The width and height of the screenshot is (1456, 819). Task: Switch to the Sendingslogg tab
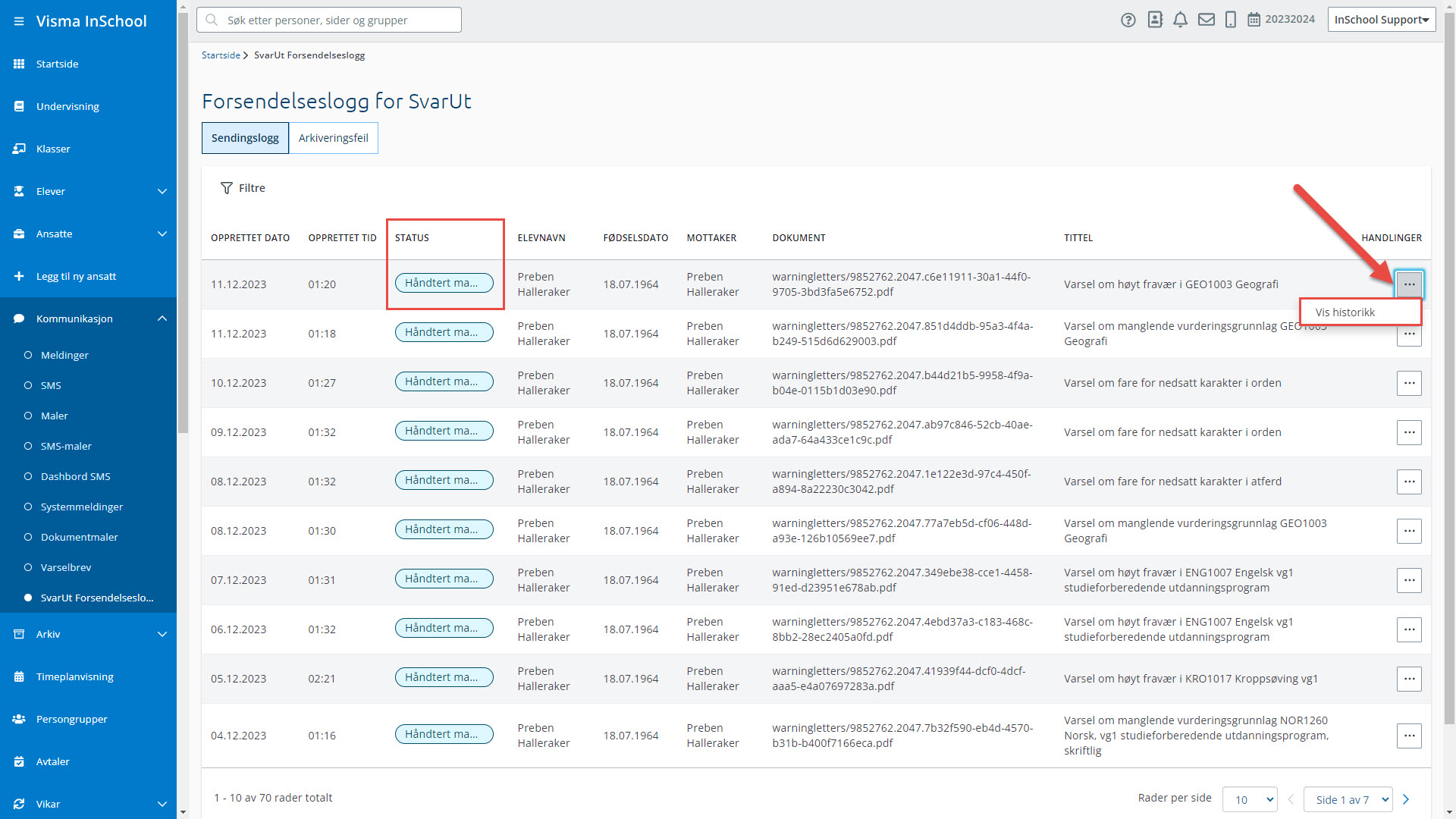245,138
